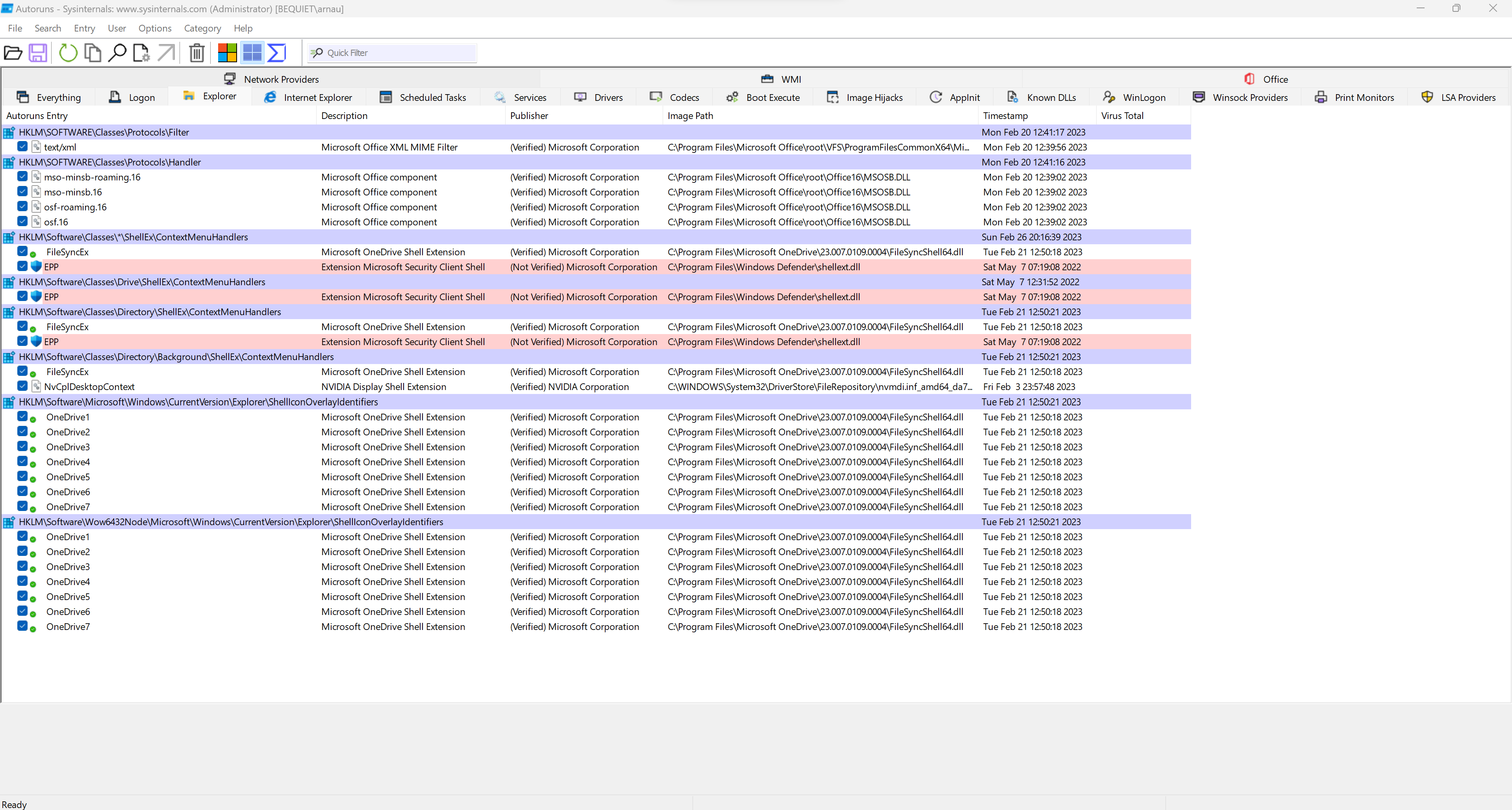1512x810 pixels.
Task: Toggle the blue Windows logo filter icon
Action: click(252, 53)
